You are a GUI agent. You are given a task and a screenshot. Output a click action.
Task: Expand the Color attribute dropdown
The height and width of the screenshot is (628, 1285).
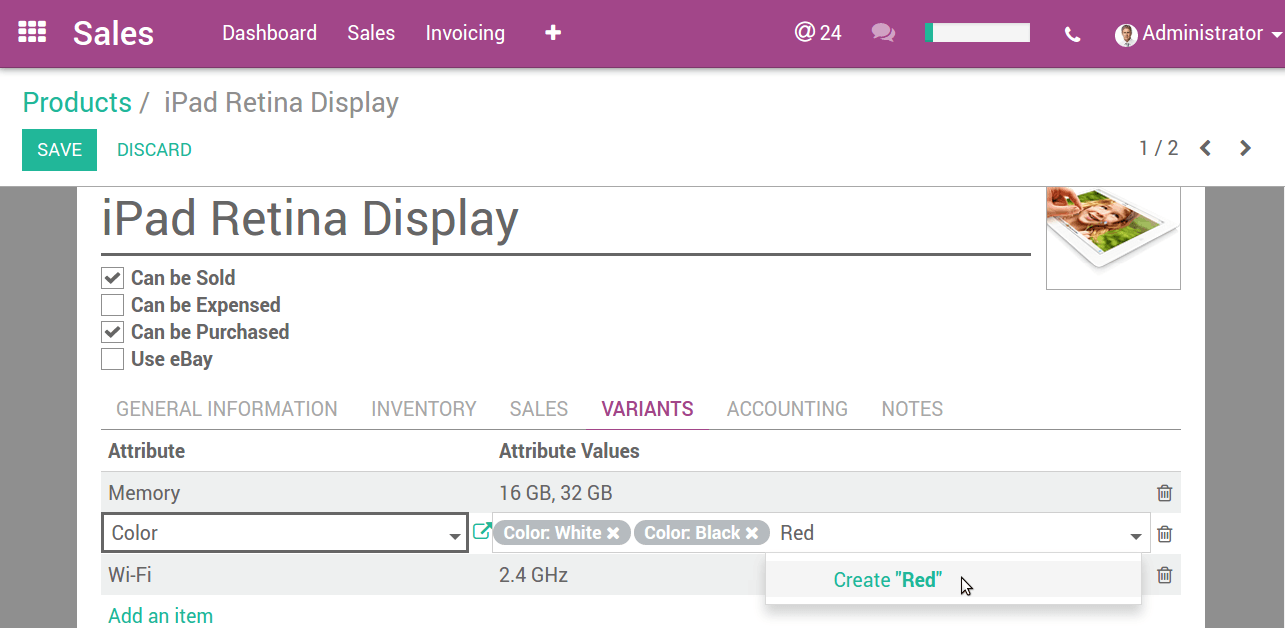click(455, 533)
